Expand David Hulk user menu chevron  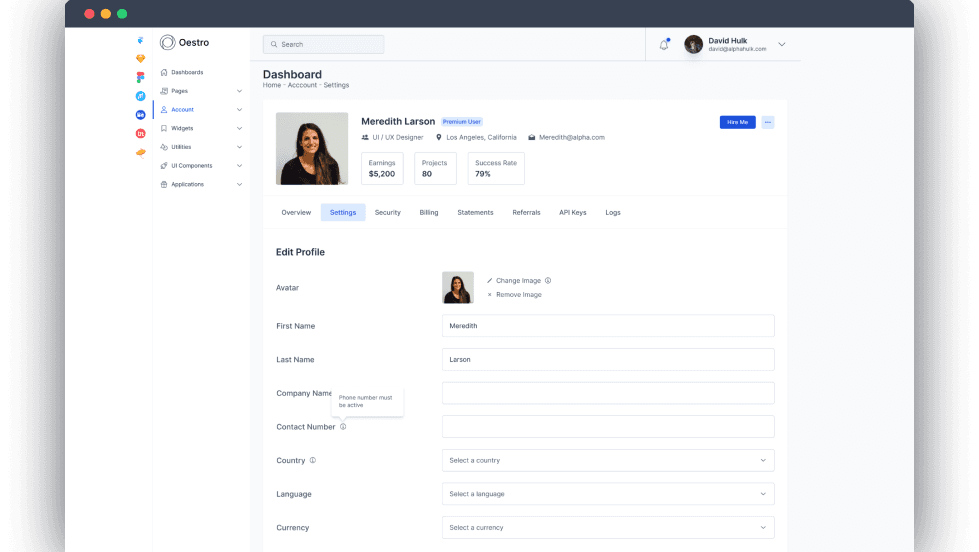(x=782, y=44)
